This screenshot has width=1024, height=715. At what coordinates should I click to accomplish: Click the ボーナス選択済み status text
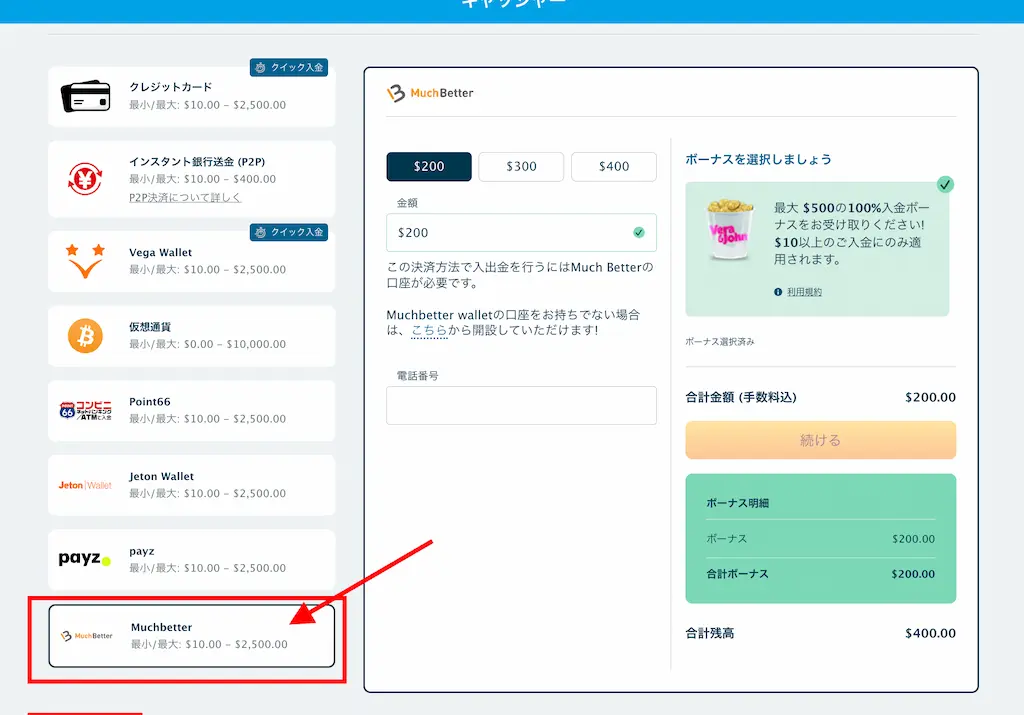720,342
